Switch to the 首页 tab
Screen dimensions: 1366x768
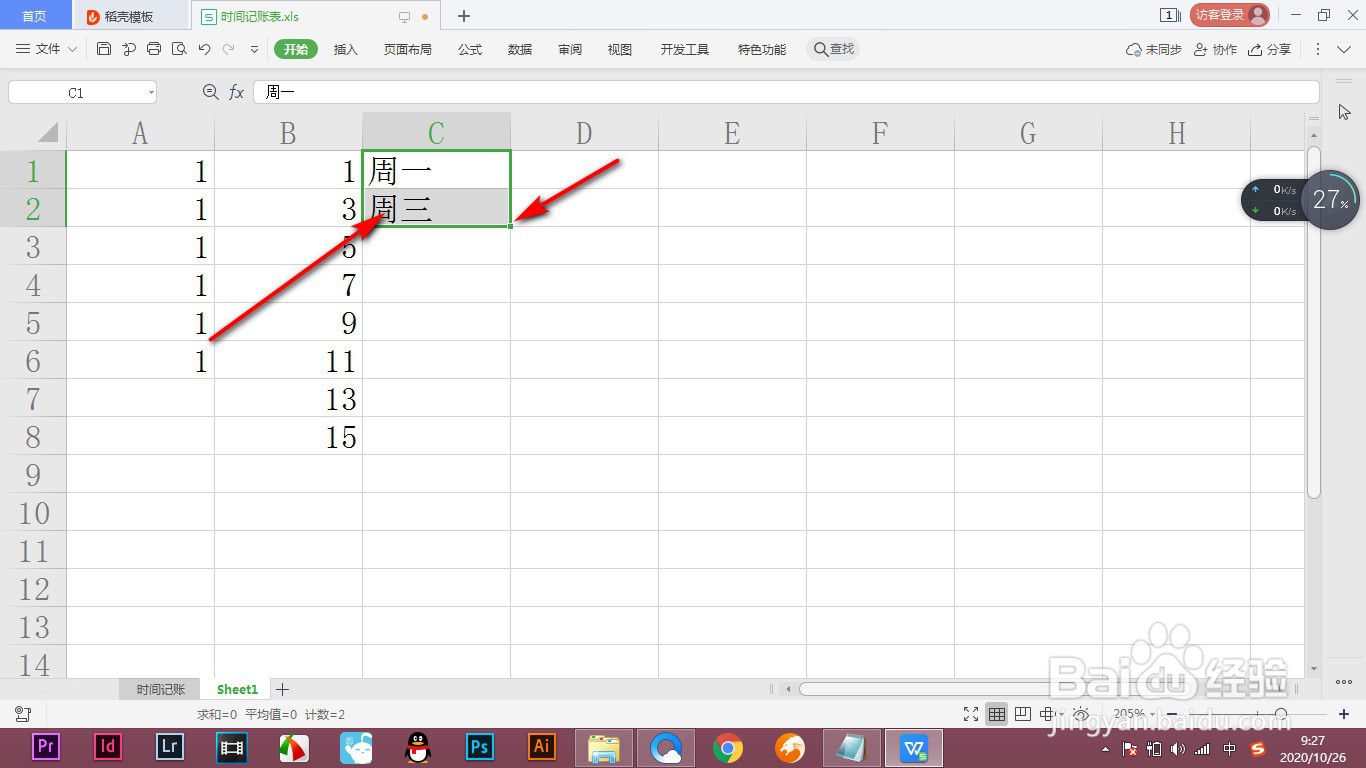click(34, 16)
